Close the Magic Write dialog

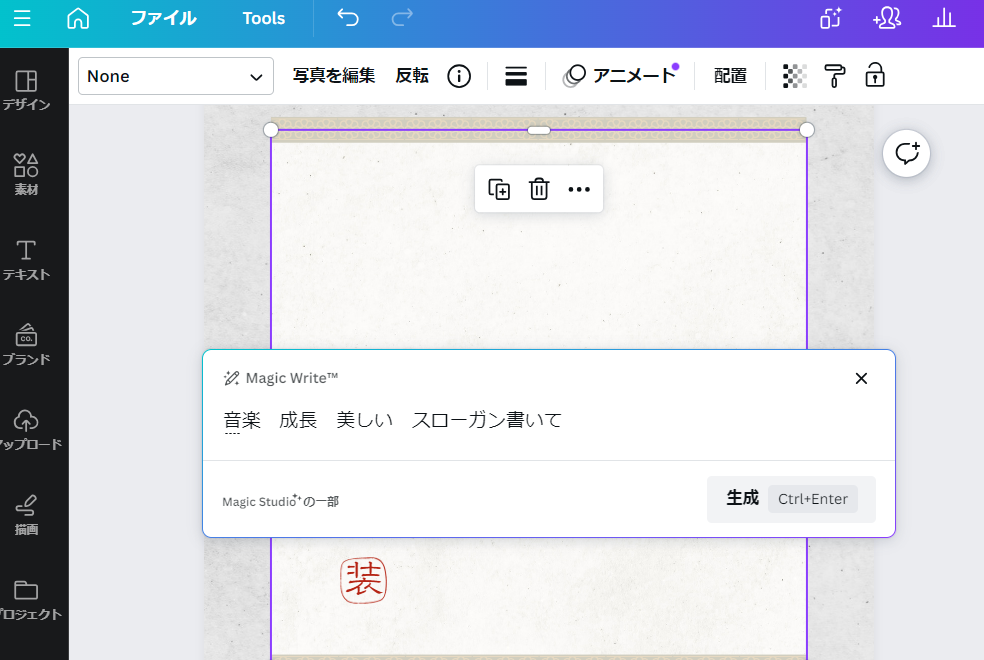click(x=861, y=378)
